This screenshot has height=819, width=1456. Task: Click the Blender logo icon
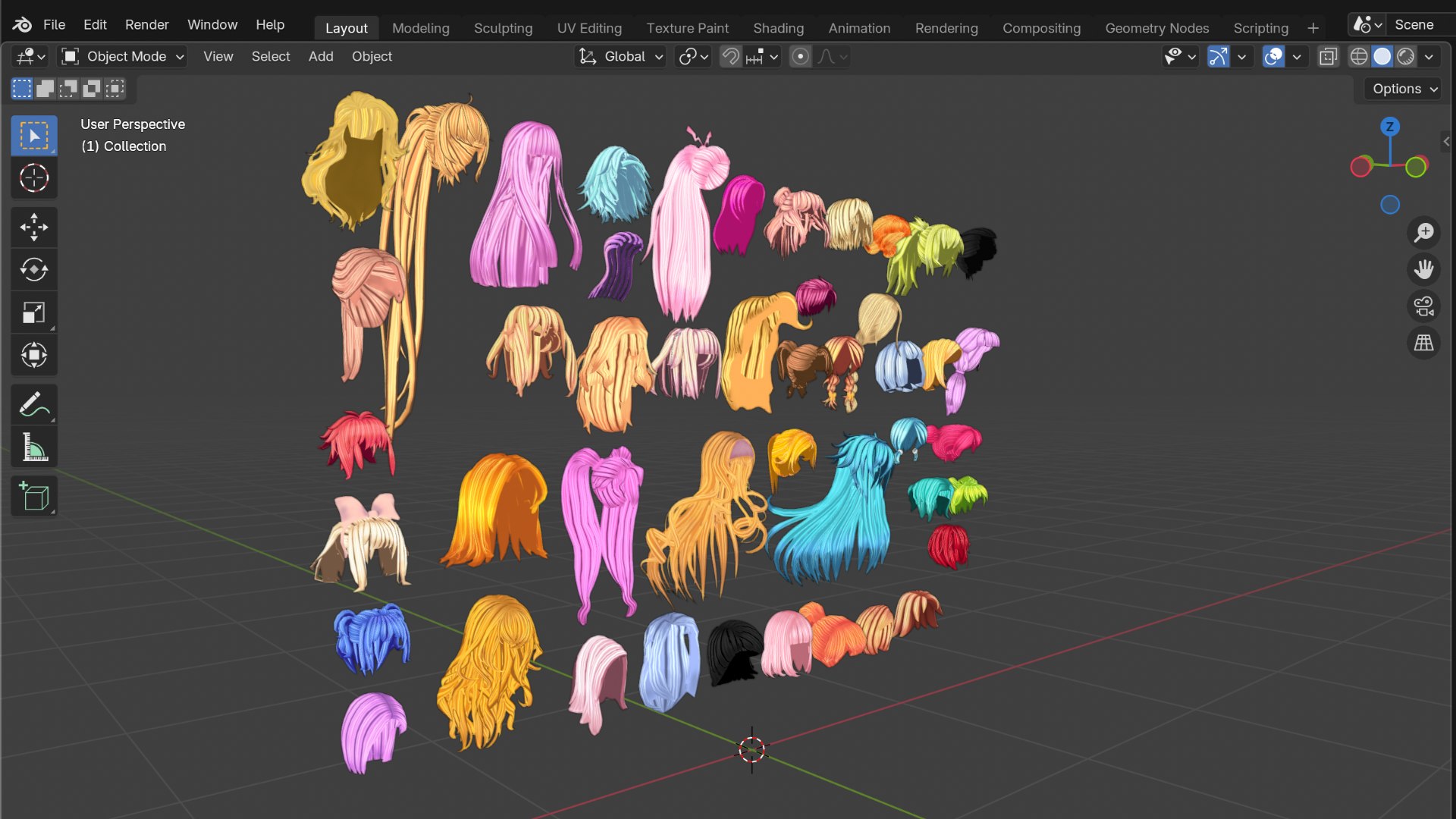click(x=22, y=24)
